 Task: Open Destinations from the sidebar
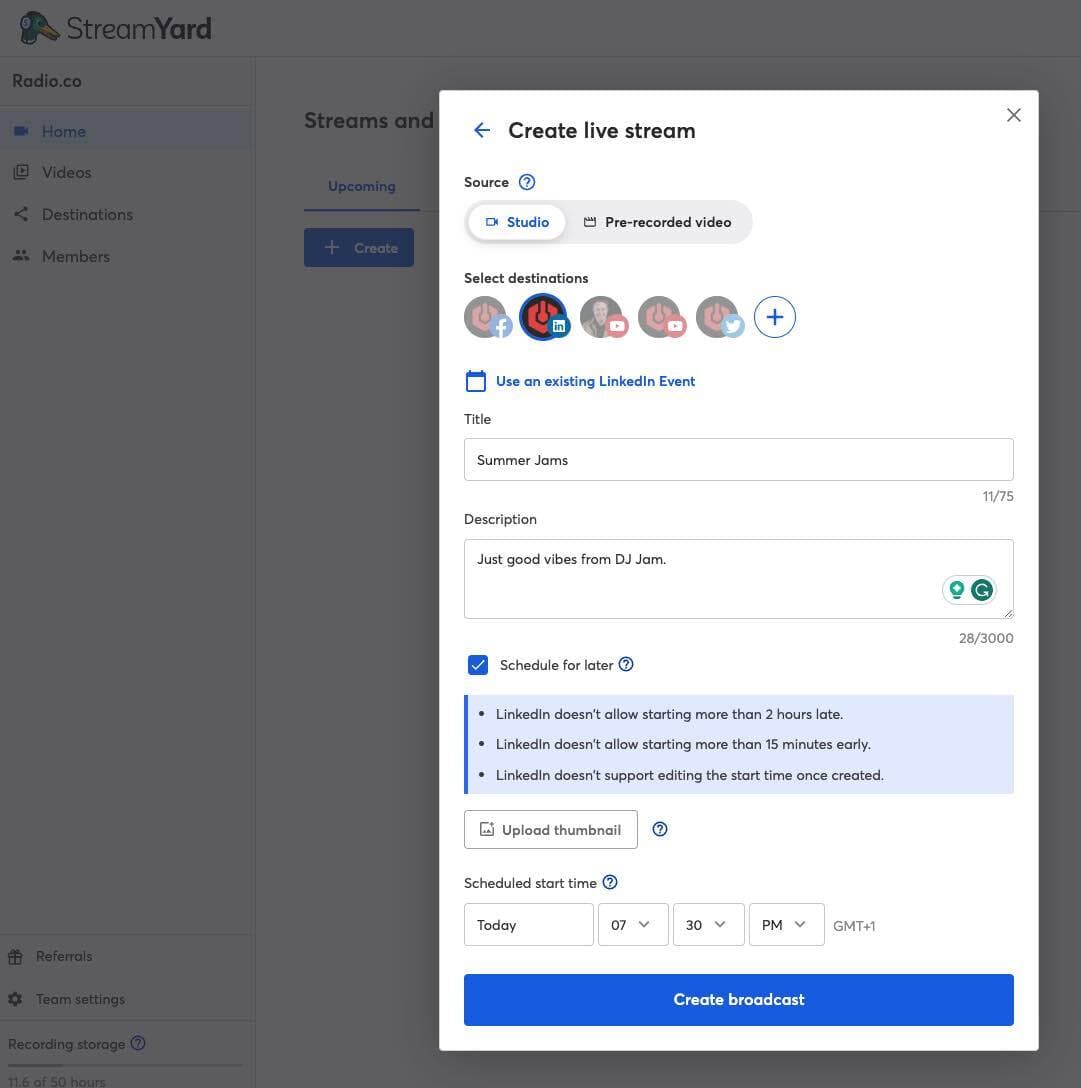tap(87, 214)
